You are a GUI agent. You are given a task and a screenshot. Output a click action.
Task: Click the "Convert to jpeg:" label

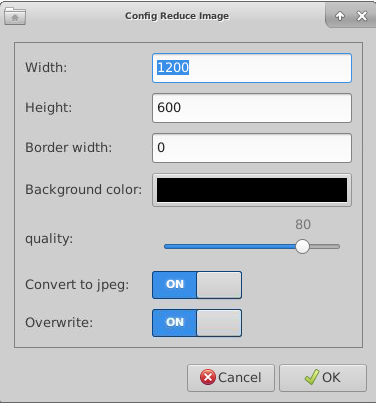77,285
